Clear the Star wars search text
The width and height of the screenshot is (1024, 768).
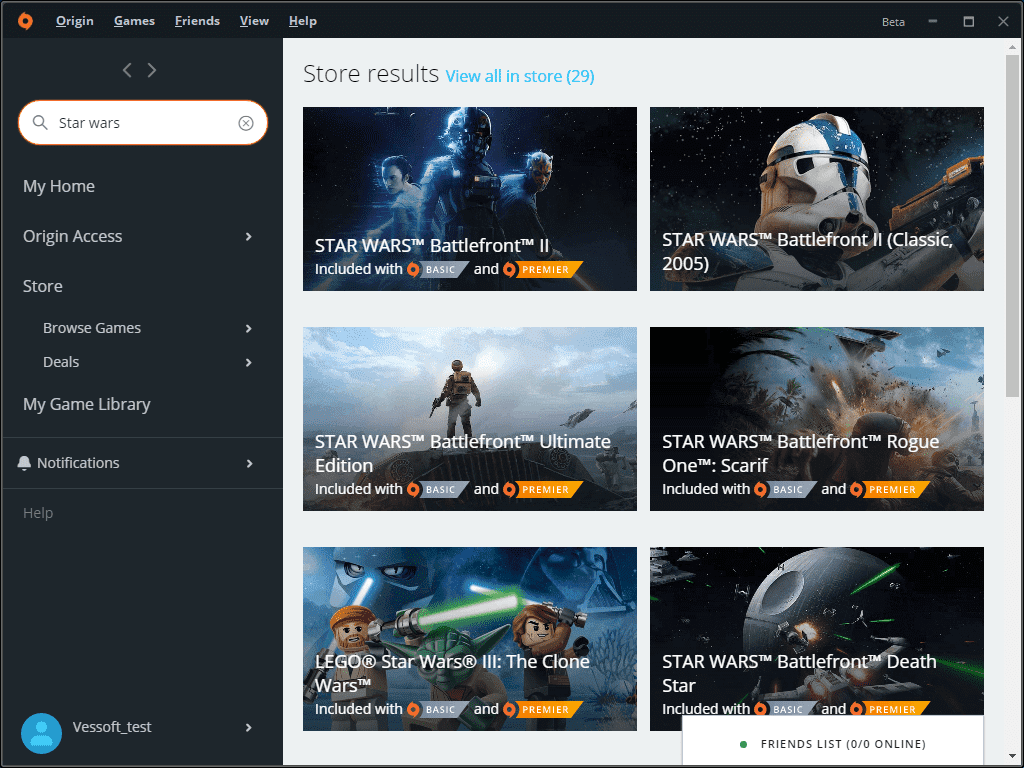click(x=246, y=123)
